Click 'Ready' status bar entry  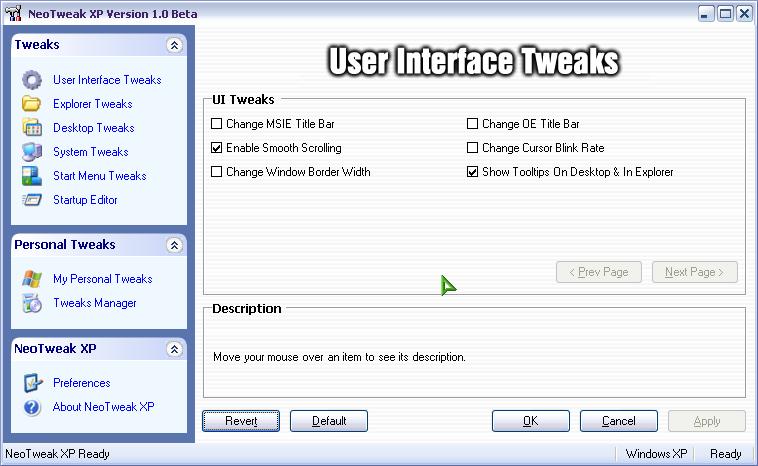(x=726, y=454)
